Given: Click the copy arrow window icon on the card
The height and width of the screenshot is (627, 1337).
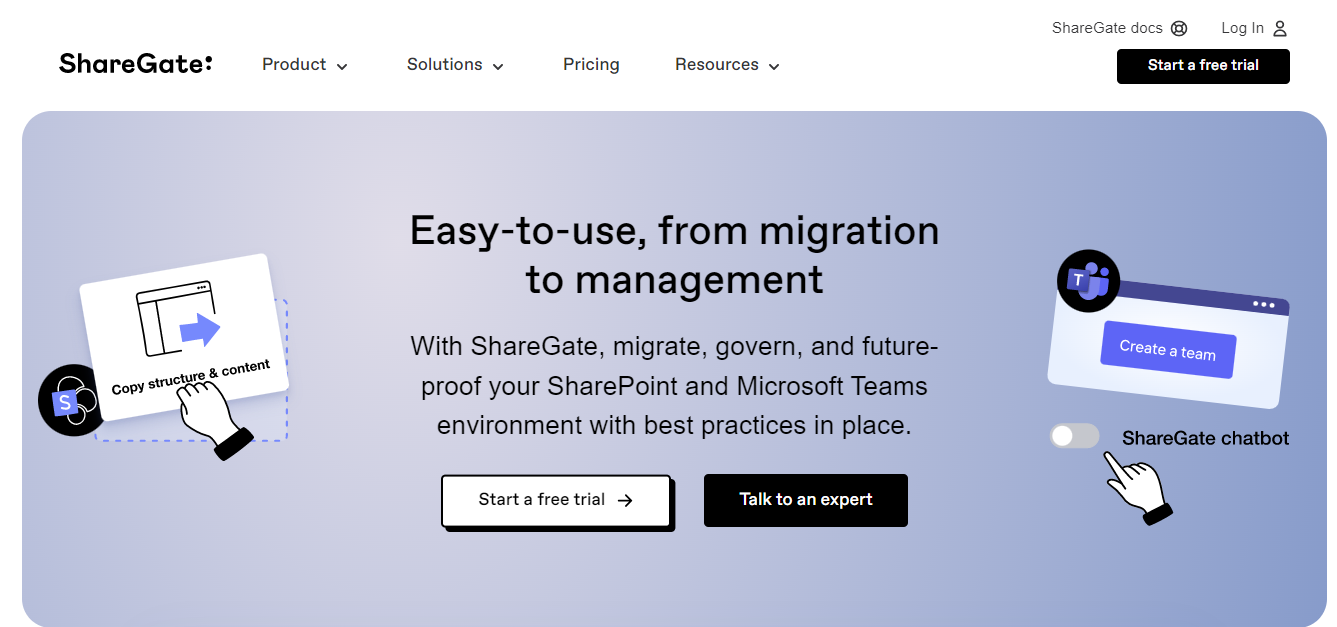Looking at the screenshot, I should [x=178, y=319].
